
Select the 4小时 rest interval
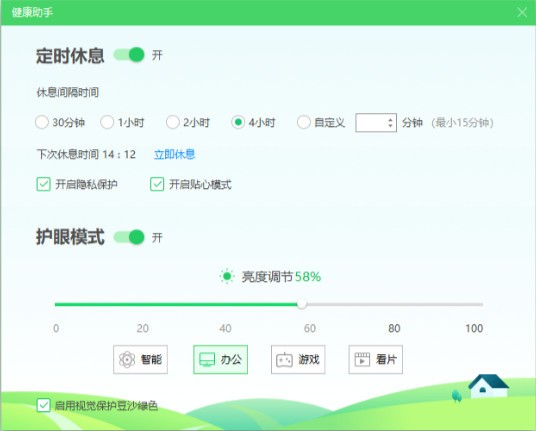coord(238,122)
